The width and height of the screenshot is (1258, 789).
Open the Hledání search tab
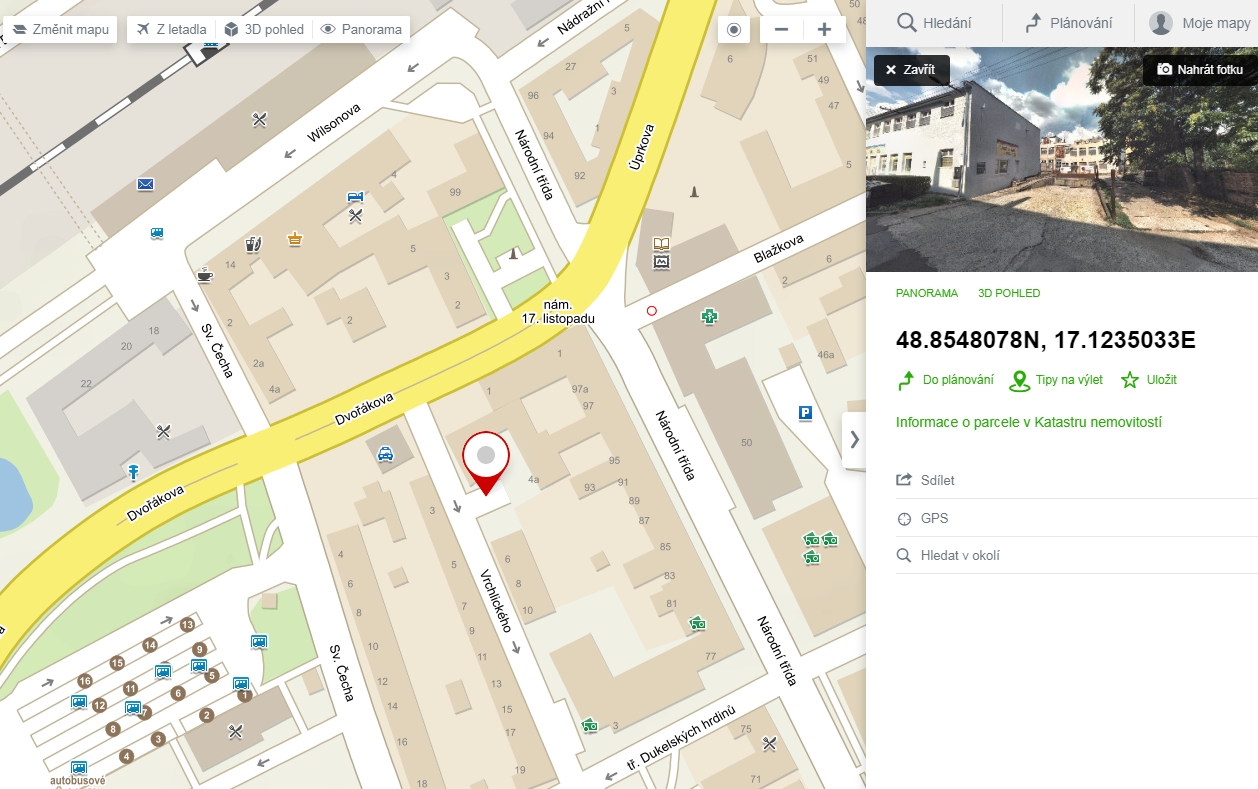tap(934, 23)
